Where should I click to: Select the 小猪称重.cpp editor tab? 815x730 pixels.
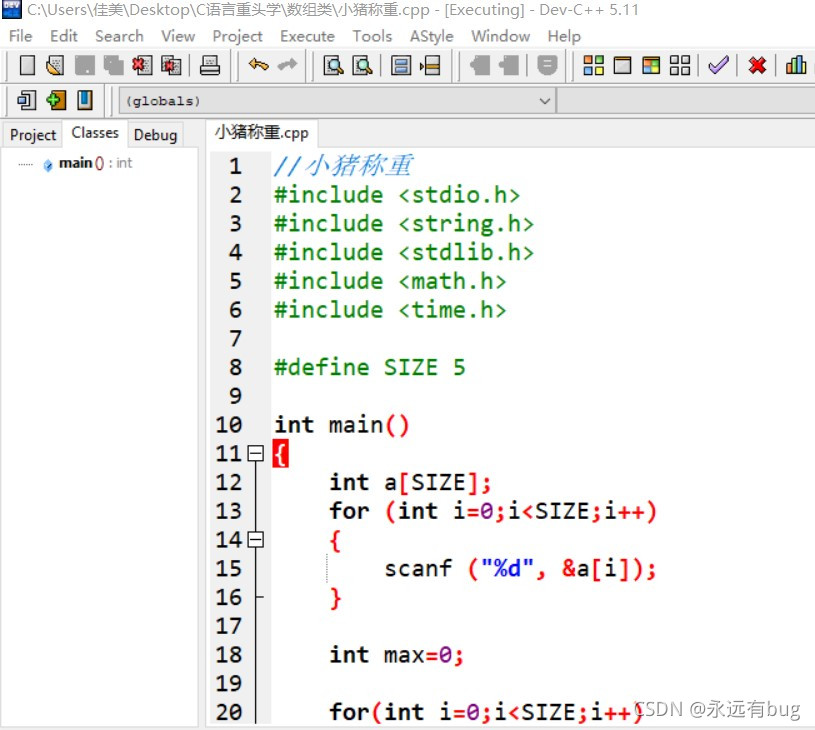(262, 133)
